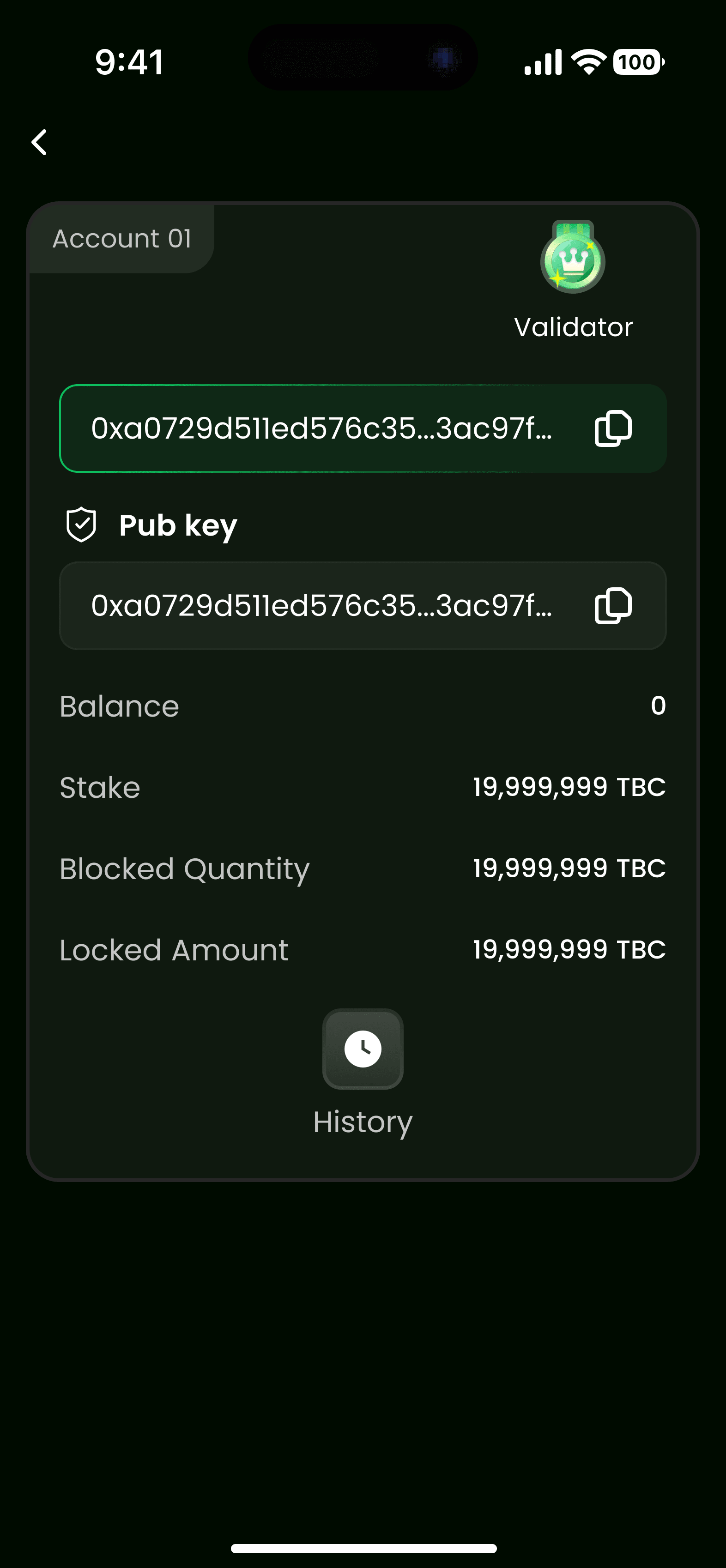Tap the cellular signal bars icon
The height and width of the screenshot is (1568, 726).
pyautogui.click(x=543, y=63)
